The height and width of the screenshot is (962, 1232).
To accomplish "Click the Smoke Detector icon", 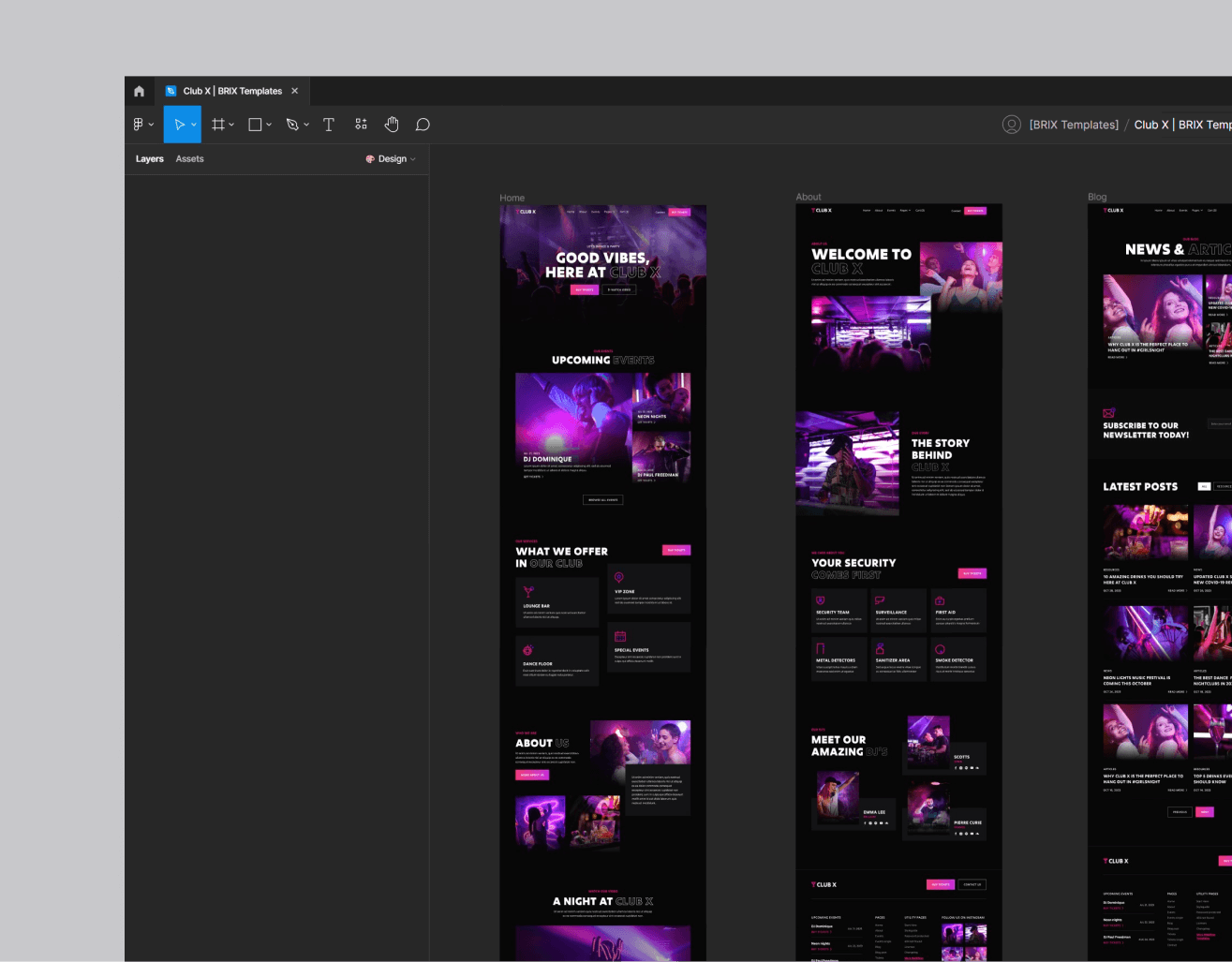I will [940, 648].
